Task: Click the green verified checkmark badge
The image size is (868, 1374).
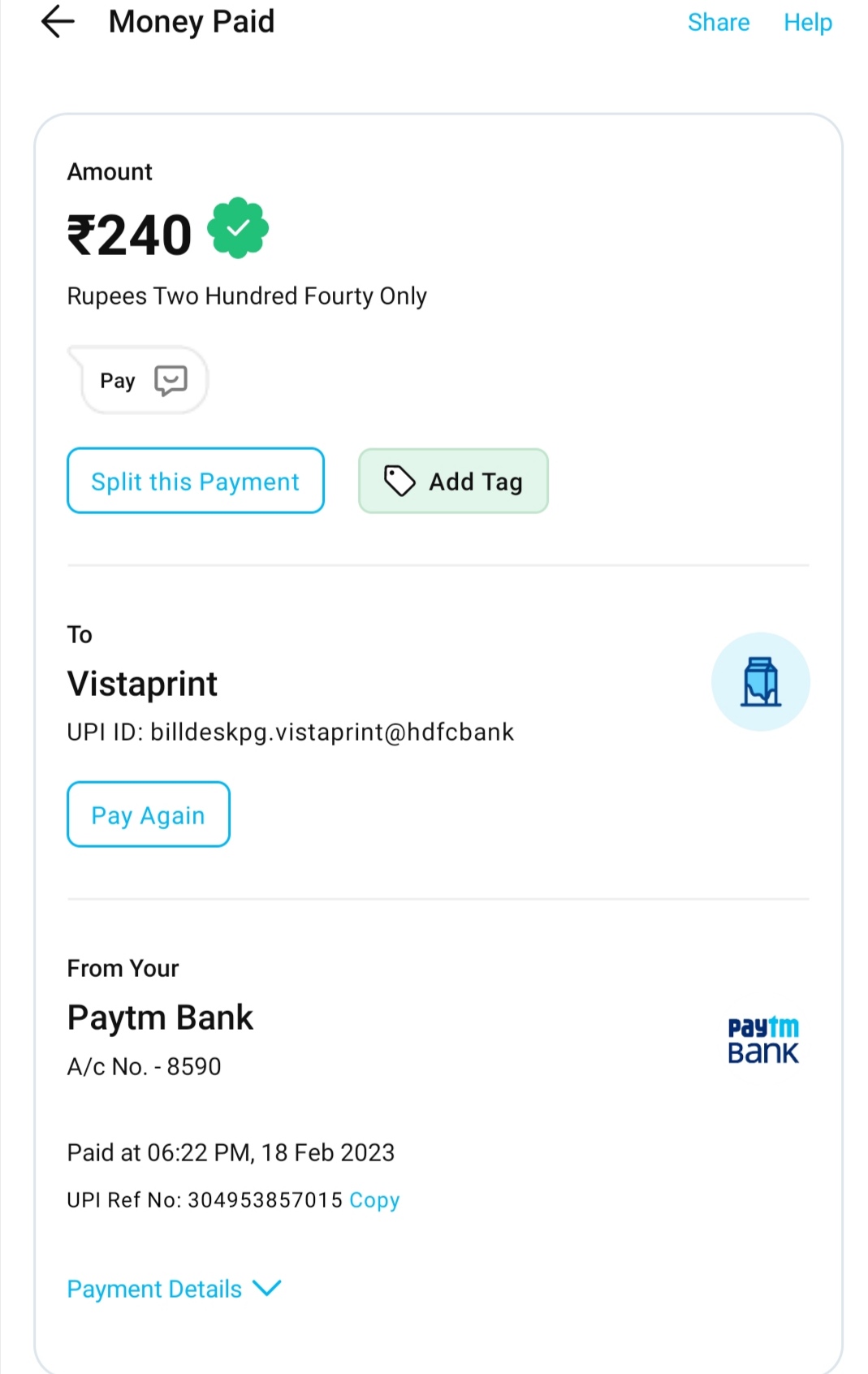Action: [x=238, y=228]
